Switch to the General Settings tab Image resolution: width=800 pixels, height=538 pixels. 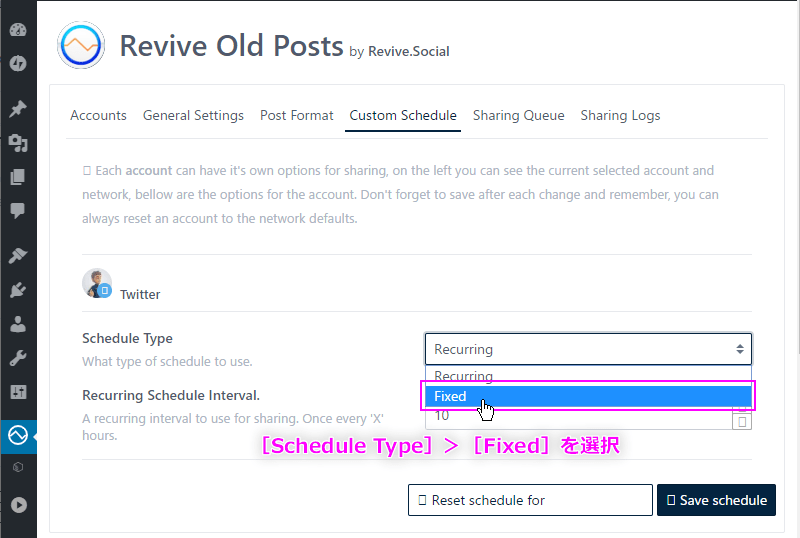coord(193,115)
